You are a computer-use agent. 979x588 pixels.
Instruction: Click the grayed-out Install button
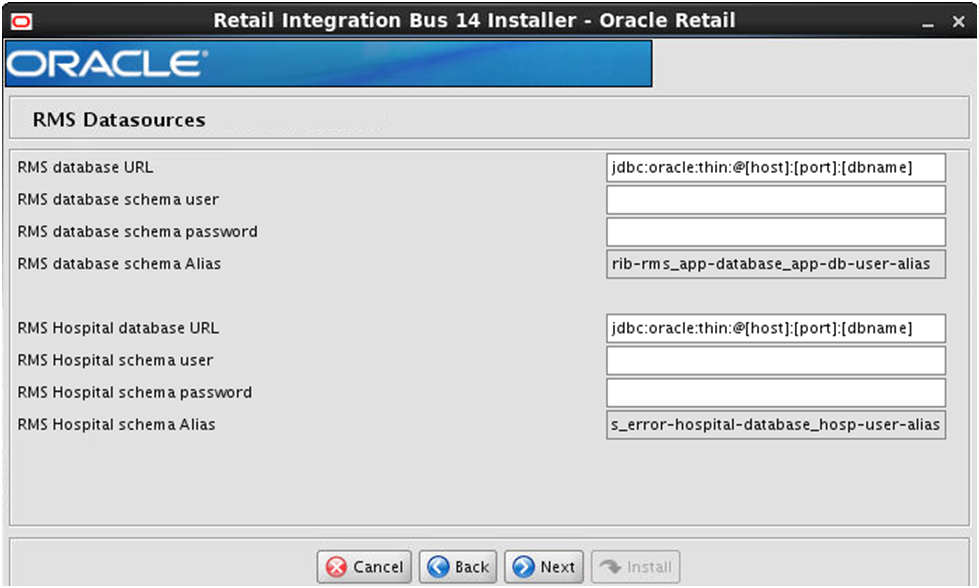click(636, 567)
